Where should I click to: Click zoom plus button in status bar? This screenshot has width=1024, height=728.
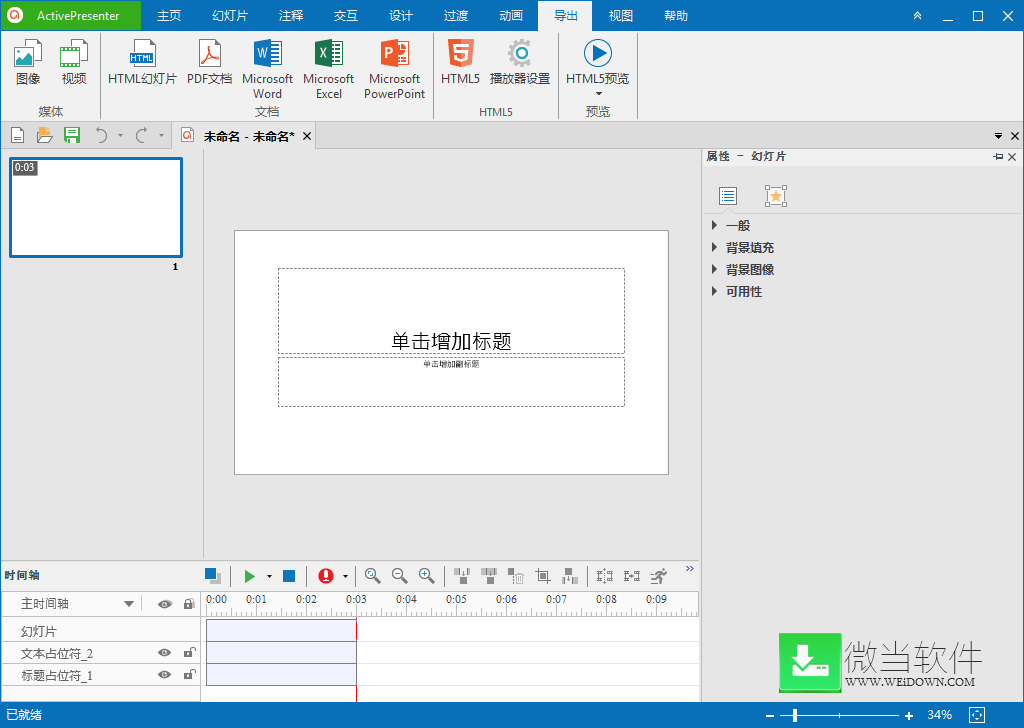point(908,716)
